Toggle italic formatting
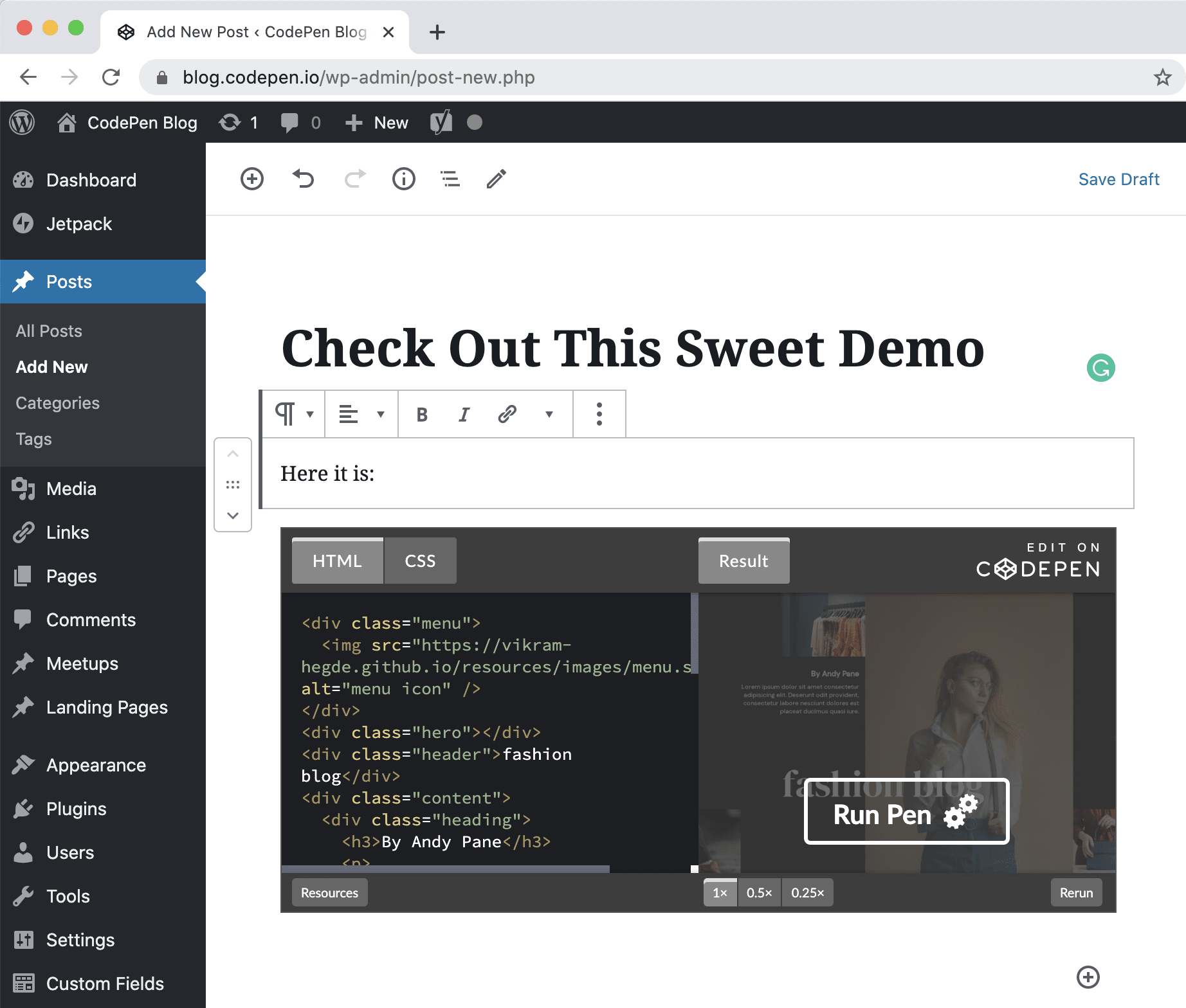The image size is (1186, 1008). coord(464,414)
